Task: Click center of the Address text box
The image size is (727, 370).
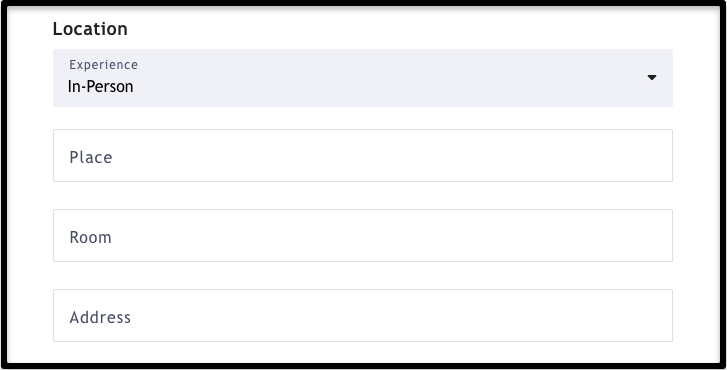Action: coord(363,316)
